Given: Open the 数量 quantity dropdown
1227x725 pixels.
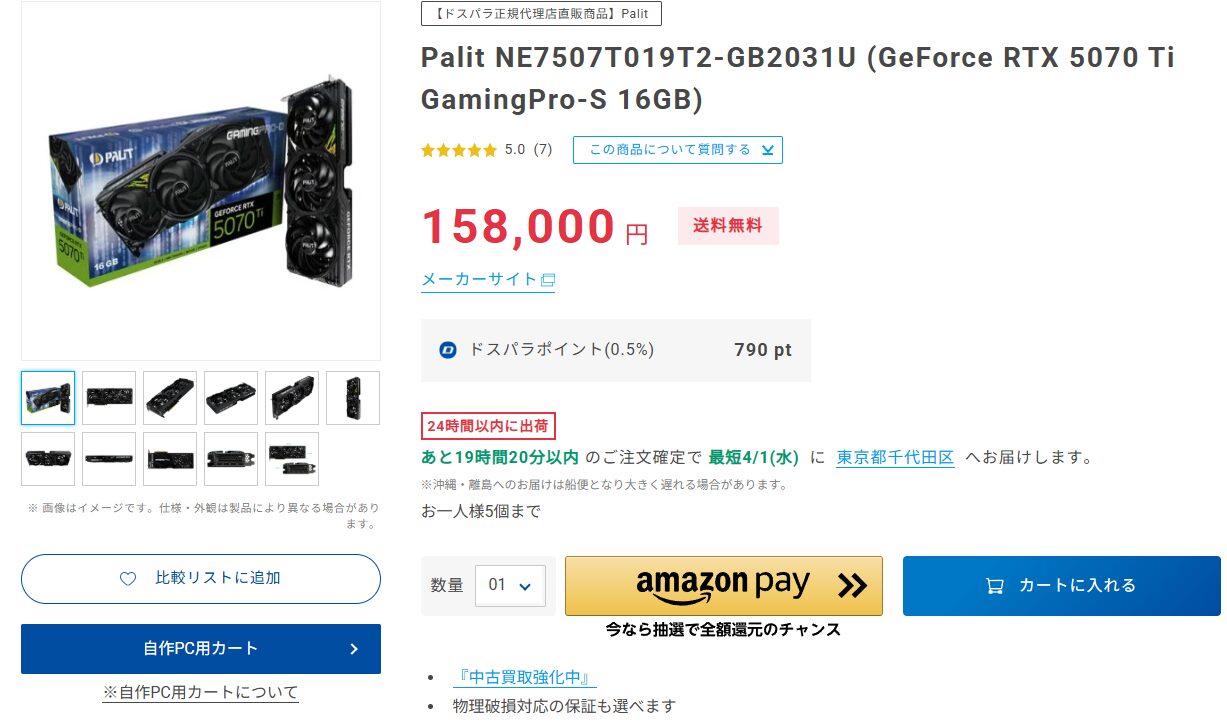Looking at the screenshot, I should pos(510,585).
